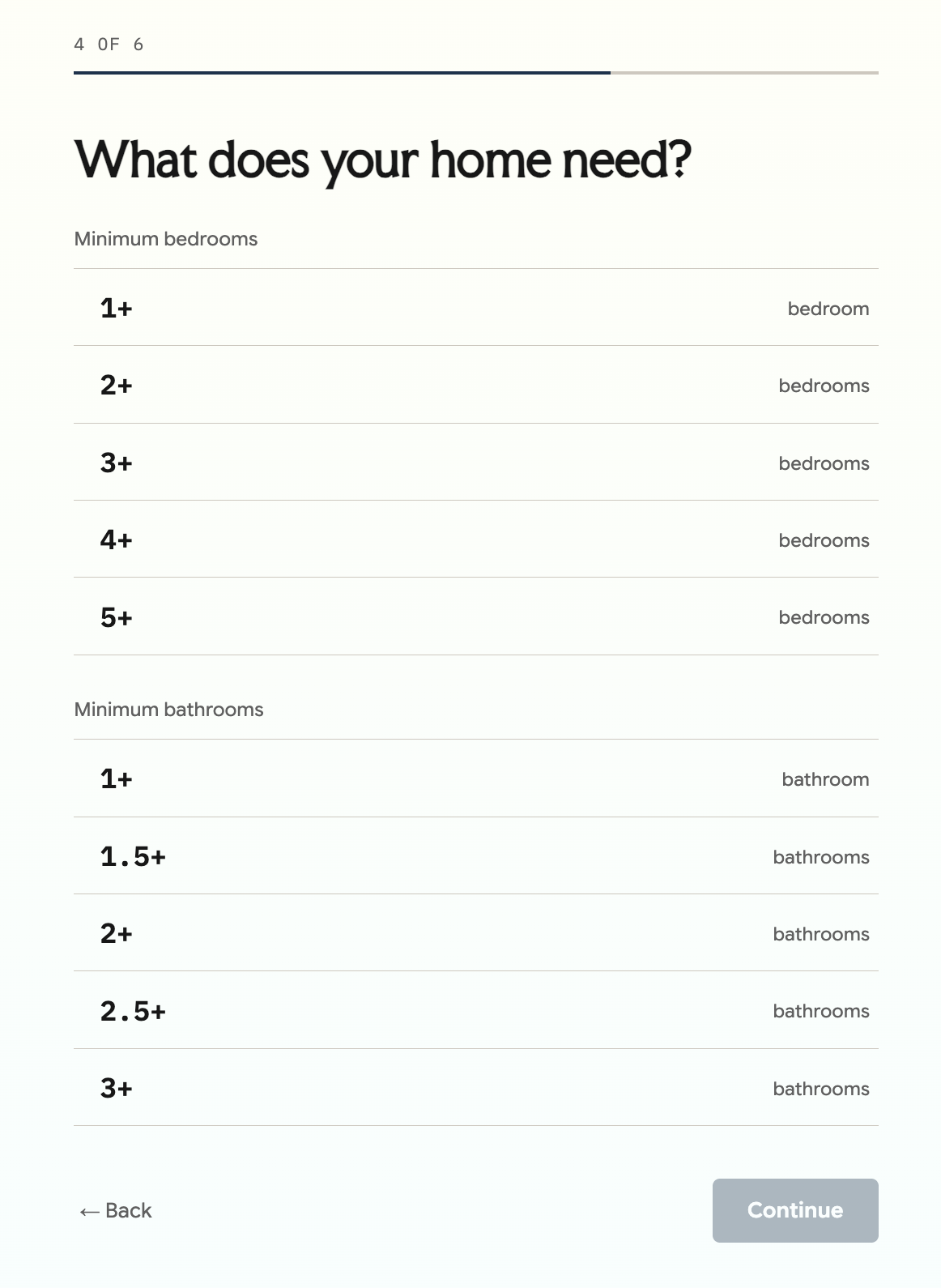Image resolution: width=941 pixels, height=1288 pixels.
Task: Click the Minimum bathrooms label
Action: point(168,710)
